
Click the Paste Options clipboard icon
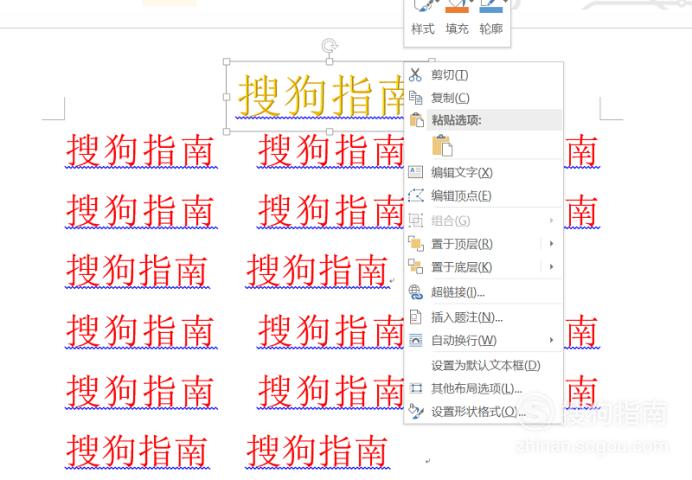(416, 120)
